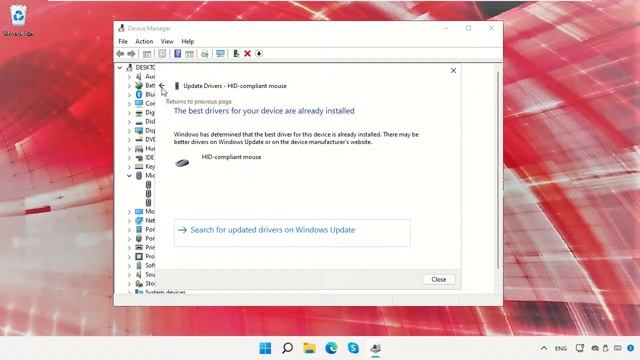The image size is (640, 360).
Task: Collapse the DESKTOP root node chevron
Action: tap(120, 67)
